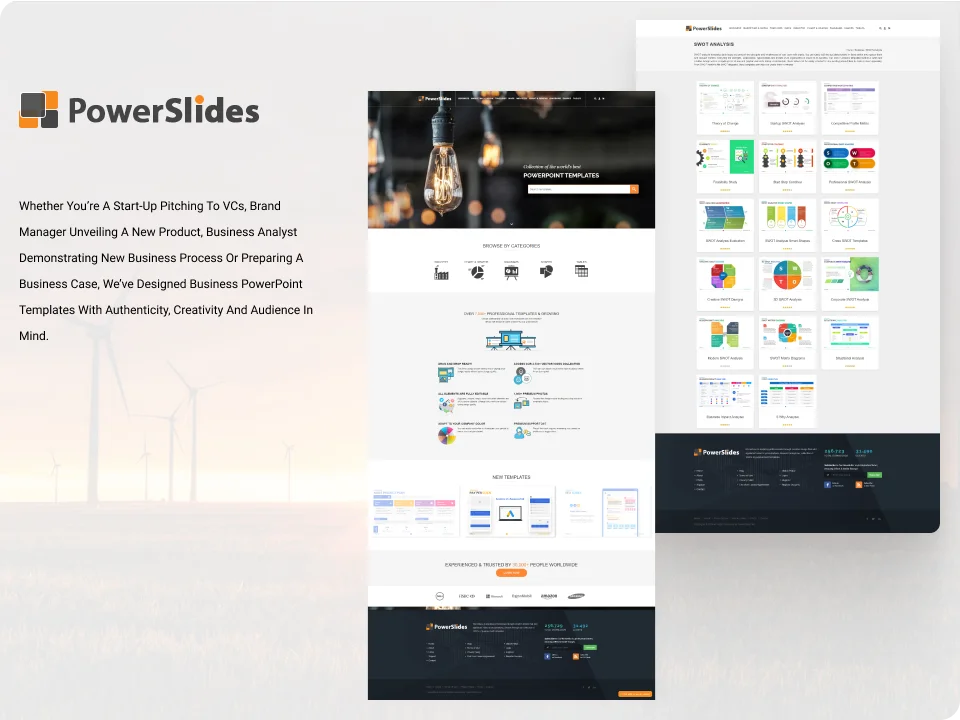Open the Corporate SWOT Analysis template card
The image size is (960, 720).
(850, 284)
